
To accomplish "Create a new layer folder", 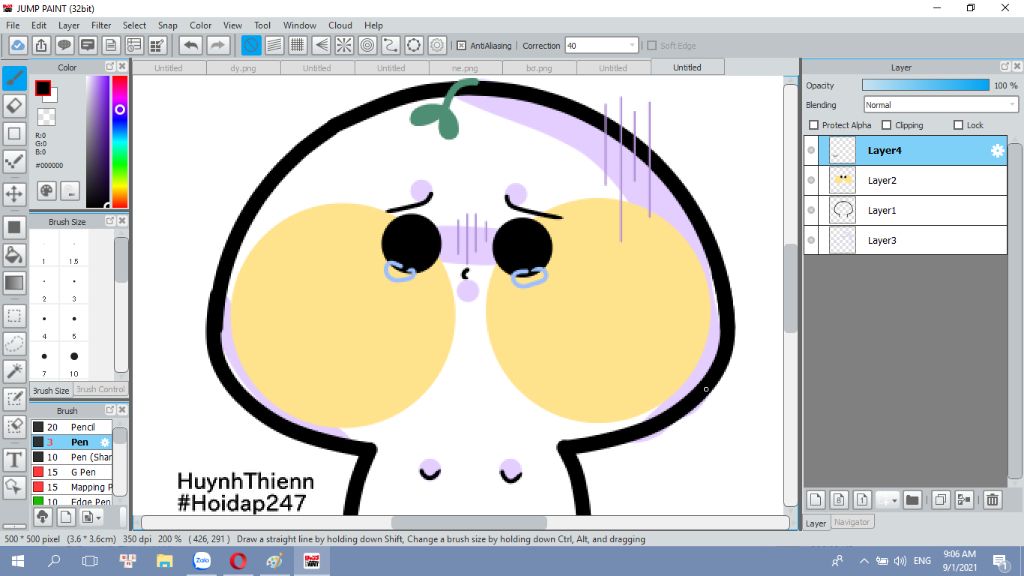I will click(x=912, y=500).
